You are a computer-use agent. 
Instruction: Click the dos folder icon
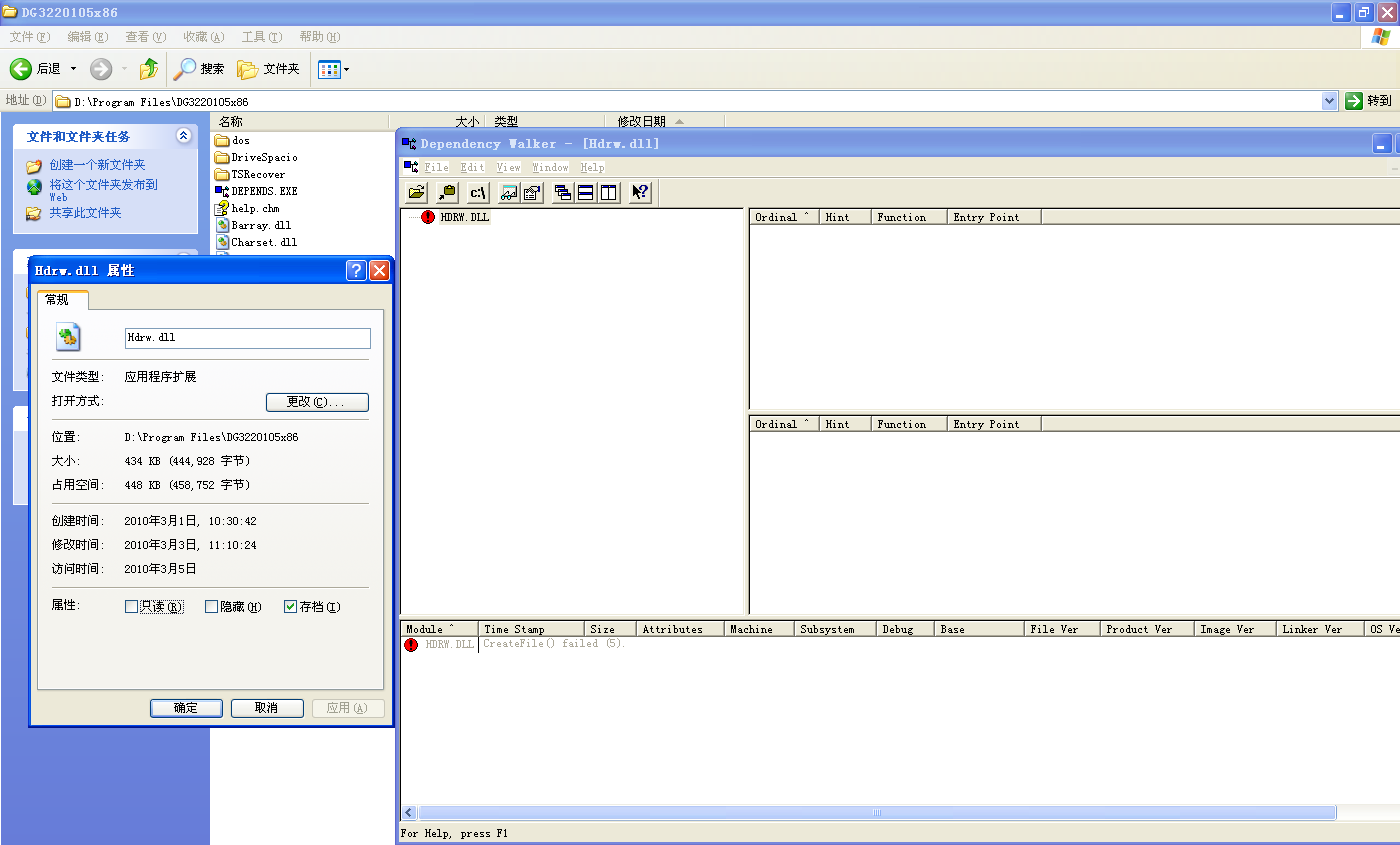coord(222,141)
